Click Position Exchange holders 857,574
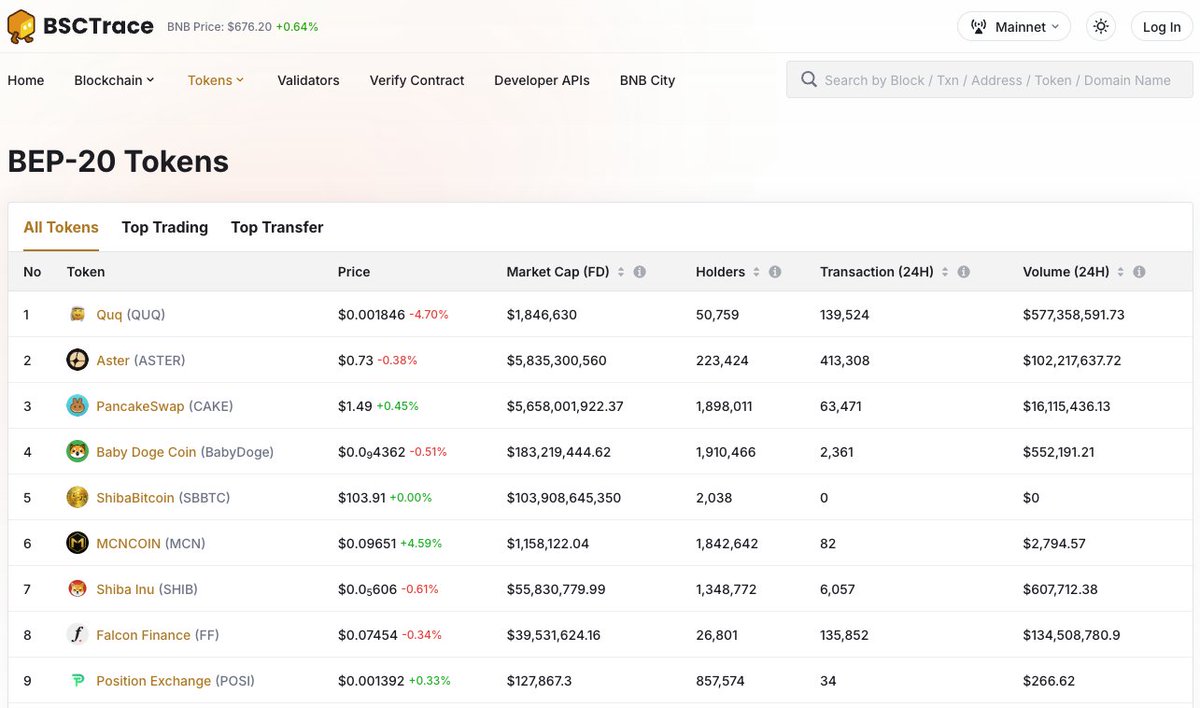The height and width of the screenshot is (708, 1200). 720,681
